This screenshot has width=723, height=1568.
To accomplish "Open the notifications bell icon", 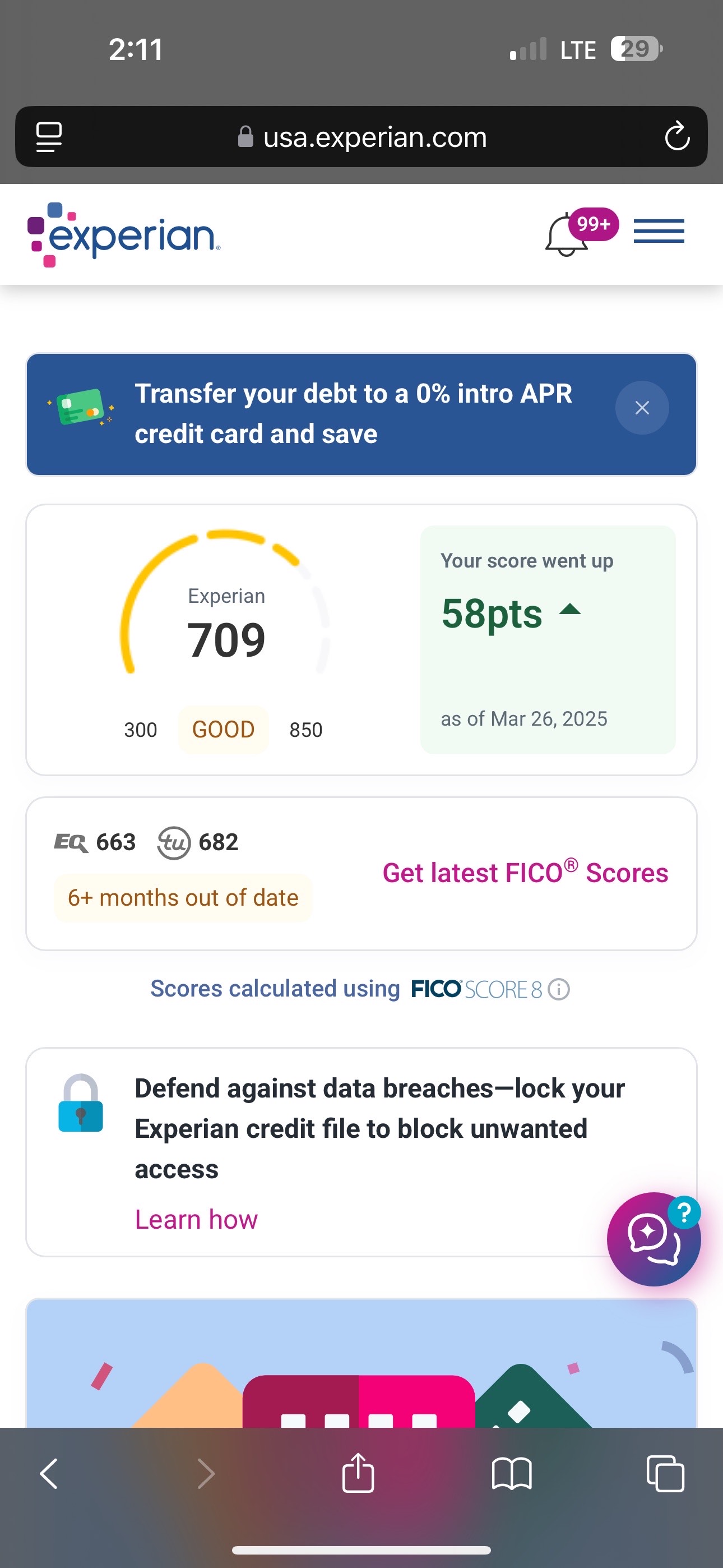I will [567, 234].
